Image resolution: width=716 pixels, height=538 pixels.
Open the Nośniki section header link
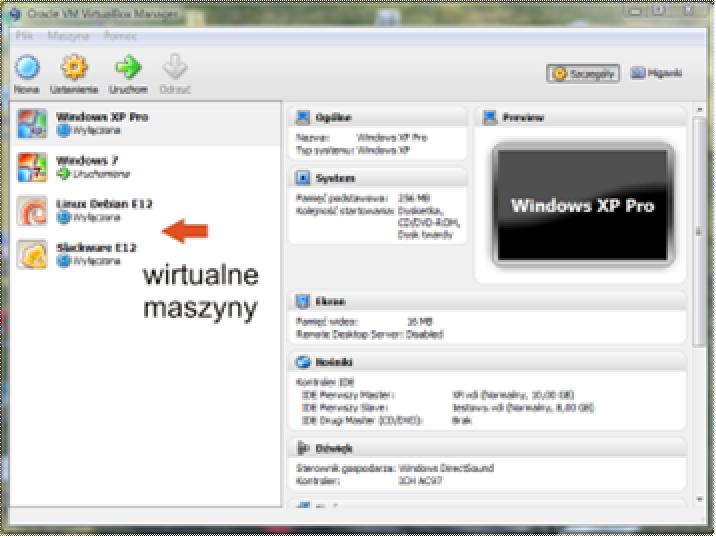click(334, 362)
